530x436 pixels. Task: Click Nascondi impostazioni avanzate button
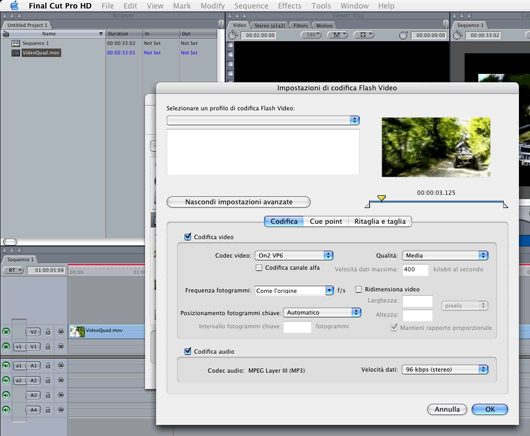click(239, 202)
